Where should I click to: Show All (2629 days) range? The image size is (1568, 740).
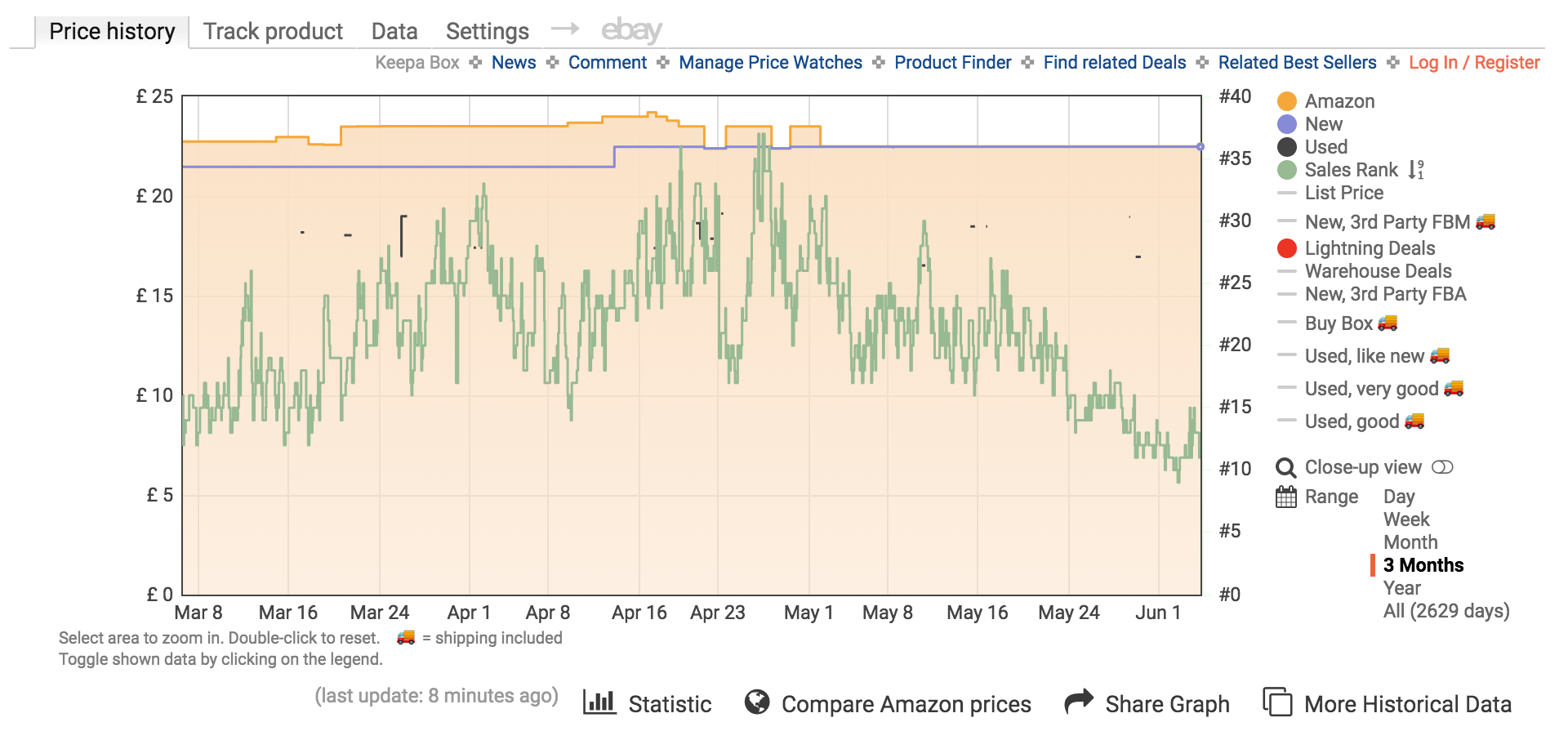[x=1446, y=611]
